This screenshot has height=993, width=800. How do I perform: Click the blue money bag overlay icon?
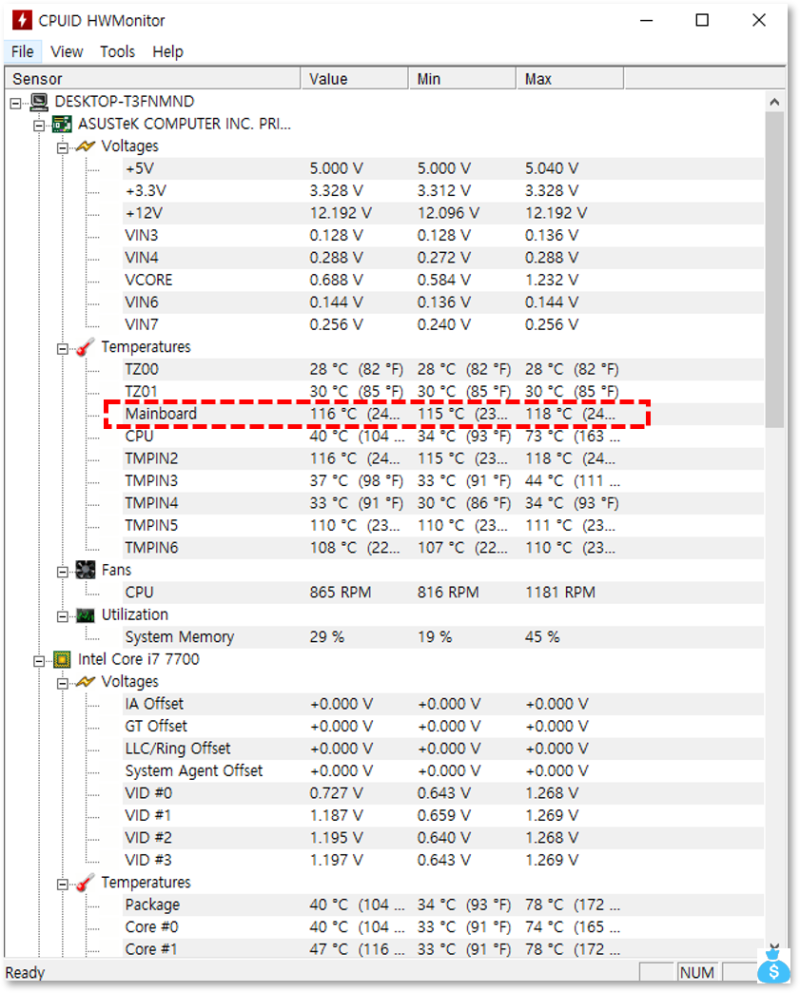coord(773,965)
